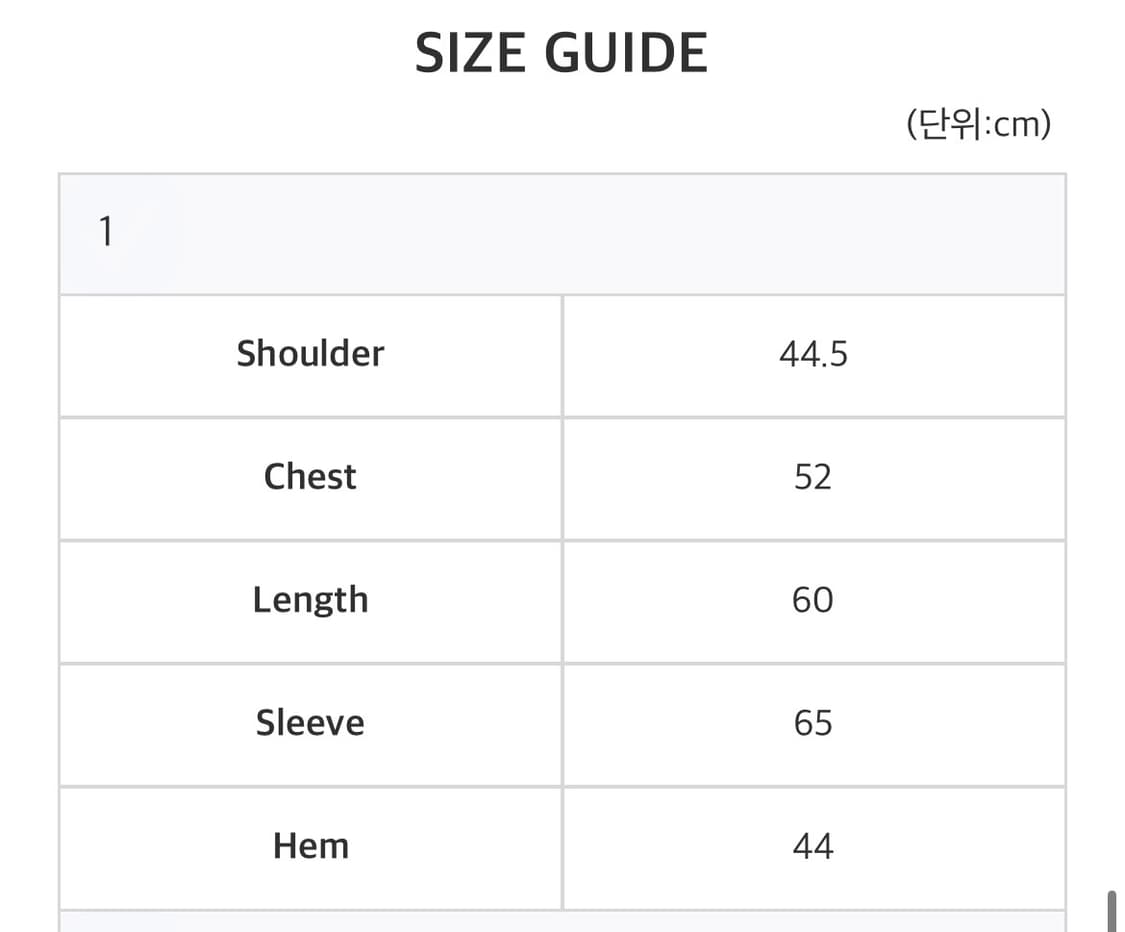The height and width of the screenshot is (932, 1125).
Task: Select the size number 1 in header row
Action: [x=106, y=233]
